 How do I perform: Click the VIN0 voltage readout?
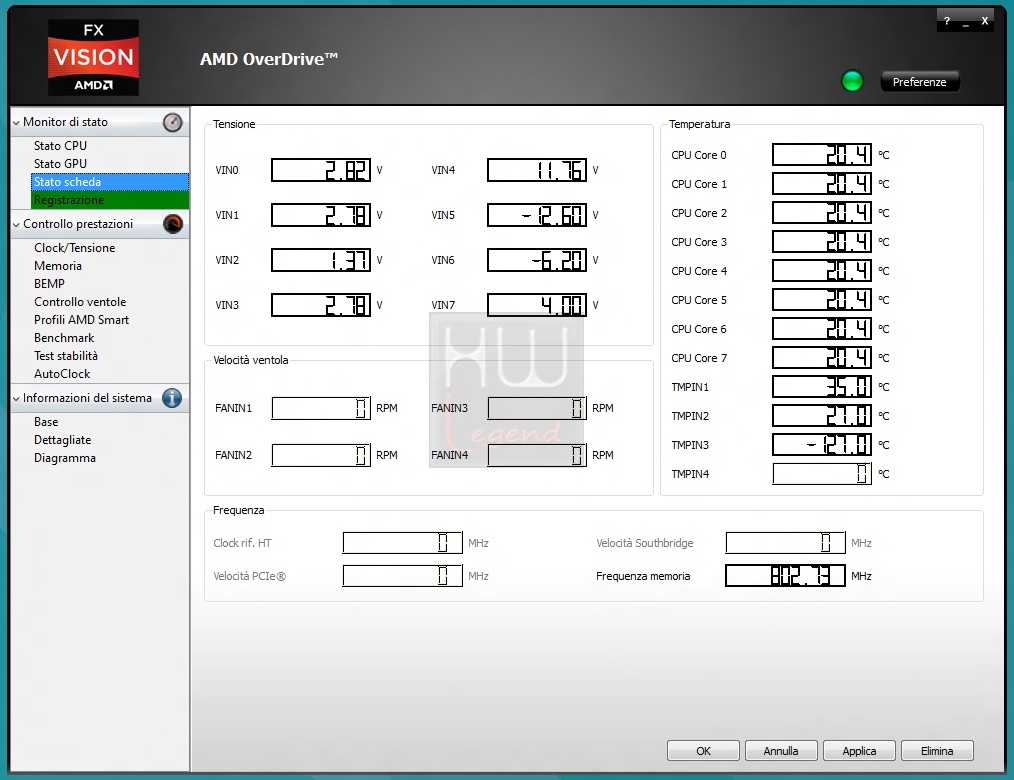321,170
